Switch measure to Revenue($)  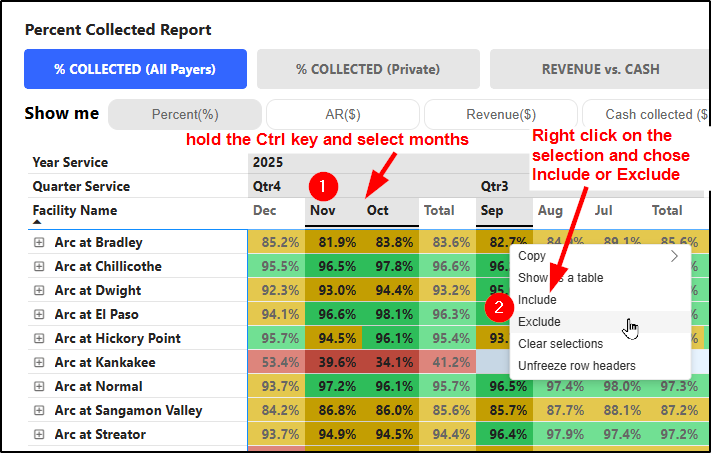pyautogui.click(x=501, y=114)
